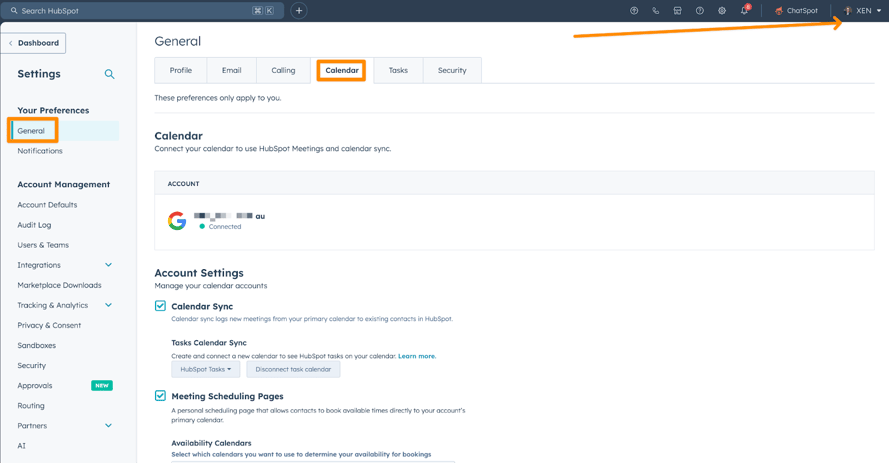Screen dimensions: 889x463
Task: Open Approvals settings
Action: pos(35,385)
